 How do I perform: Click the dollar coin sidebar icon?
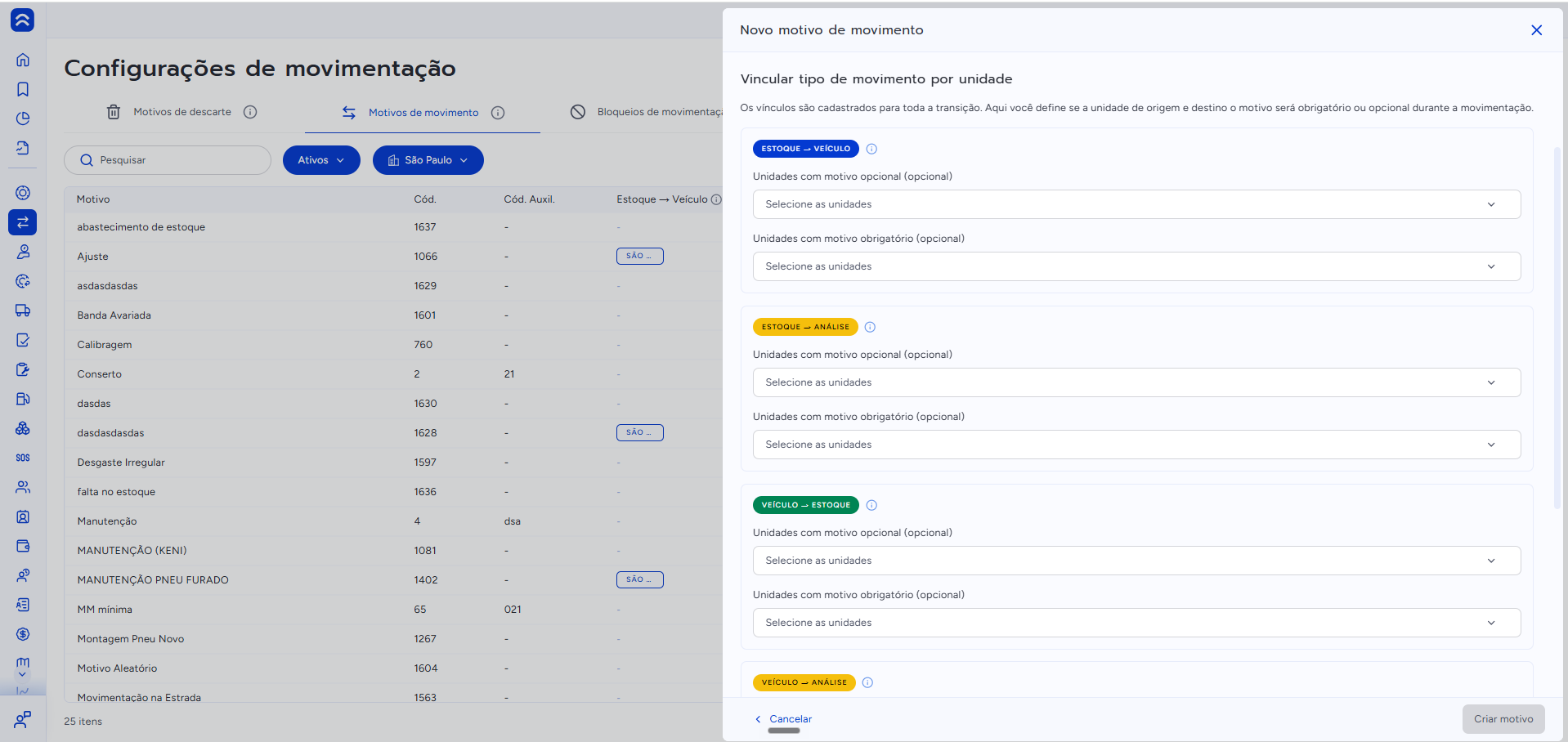(23, 634)
